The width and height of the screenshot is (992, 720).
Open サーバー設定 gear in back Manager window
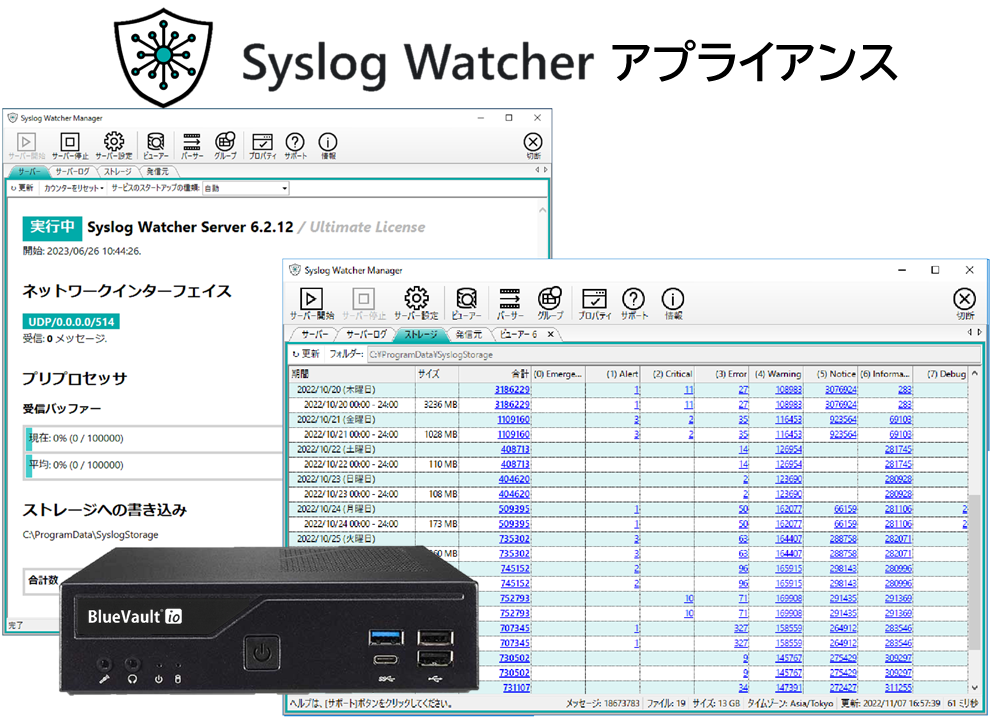114,146
